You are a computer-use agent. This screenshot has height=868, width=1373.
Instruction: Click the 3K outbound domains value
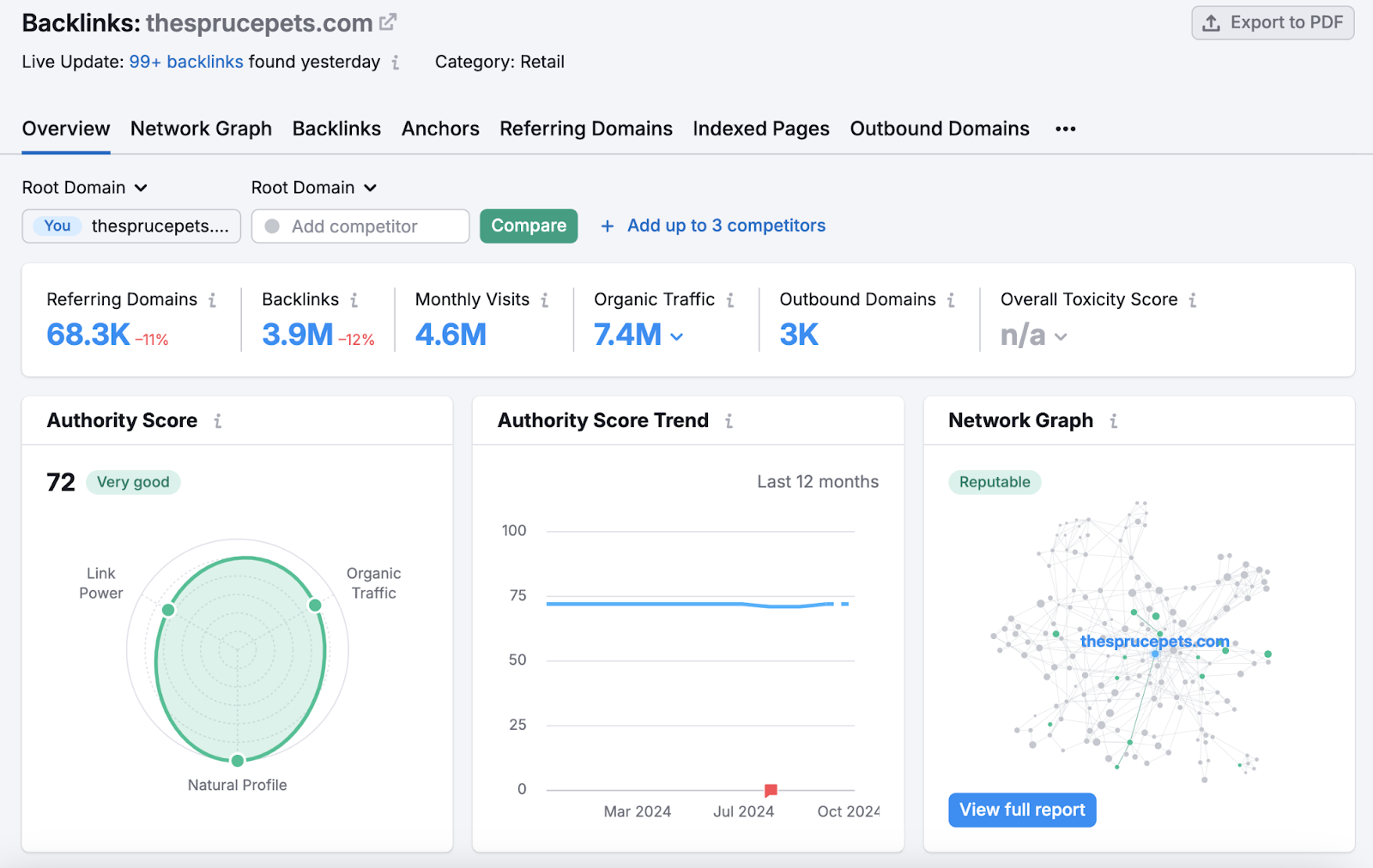click(x=799, y=335)
